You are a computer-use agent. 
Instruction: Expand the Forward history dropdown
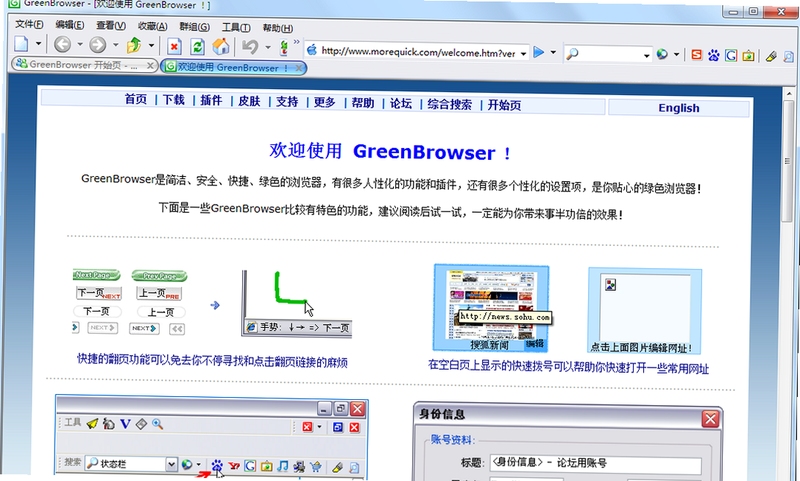(x=115, y=45)
